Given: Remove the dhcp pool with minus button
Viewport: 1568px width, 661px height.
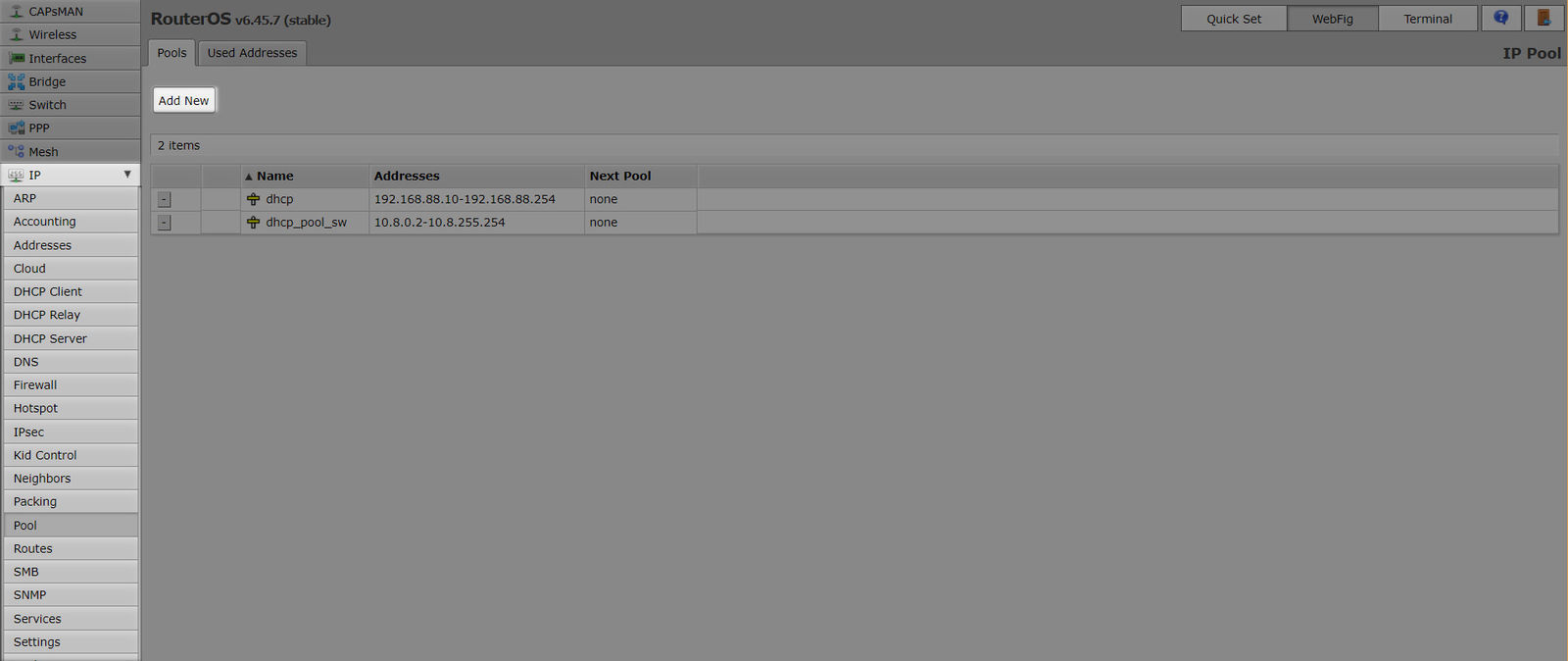Looking at the screenshot, I should tap(164, 199).
